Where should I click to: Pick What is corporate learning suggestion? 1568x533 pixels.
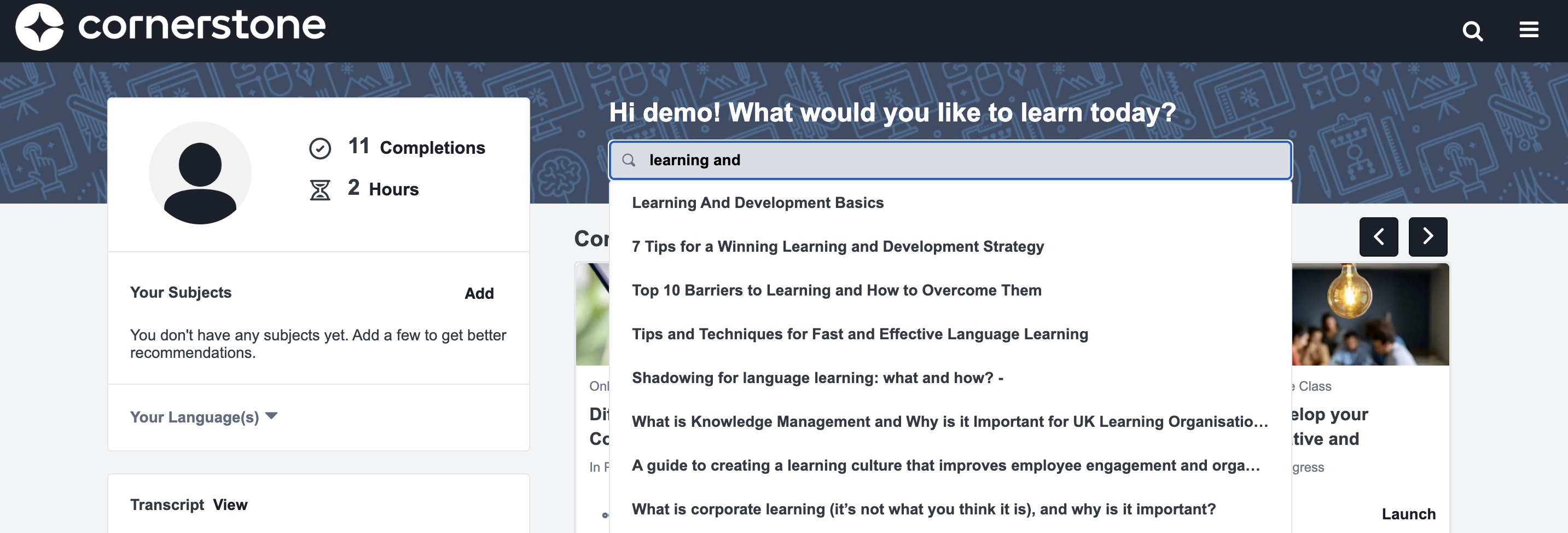[x=950, y=510]
